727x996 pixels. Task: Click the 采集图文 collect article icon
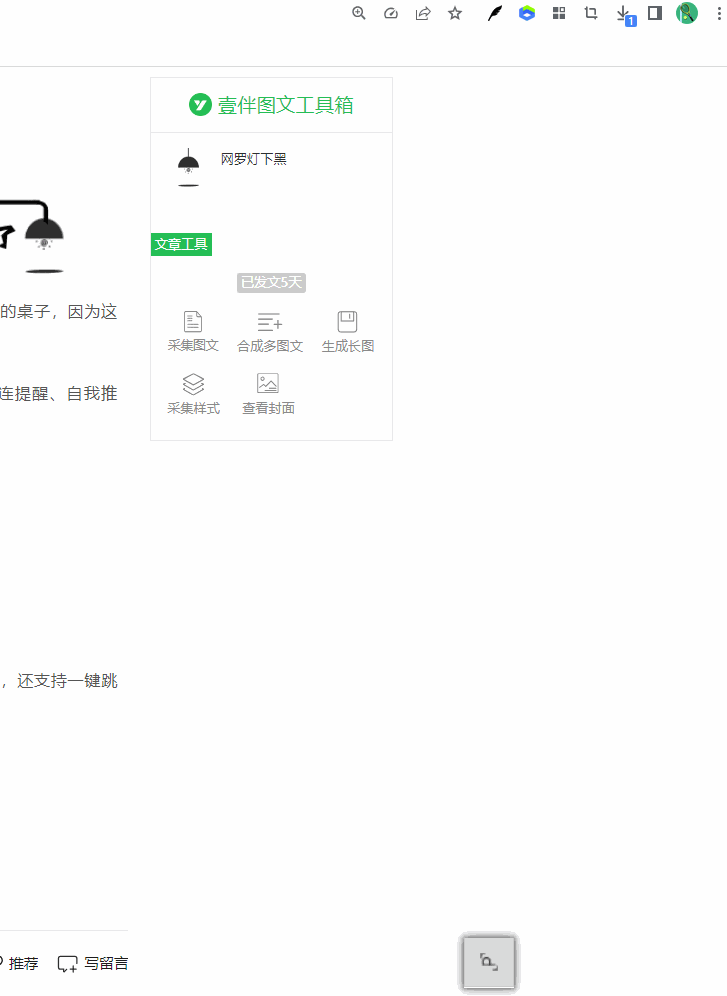tap(193, 321)
